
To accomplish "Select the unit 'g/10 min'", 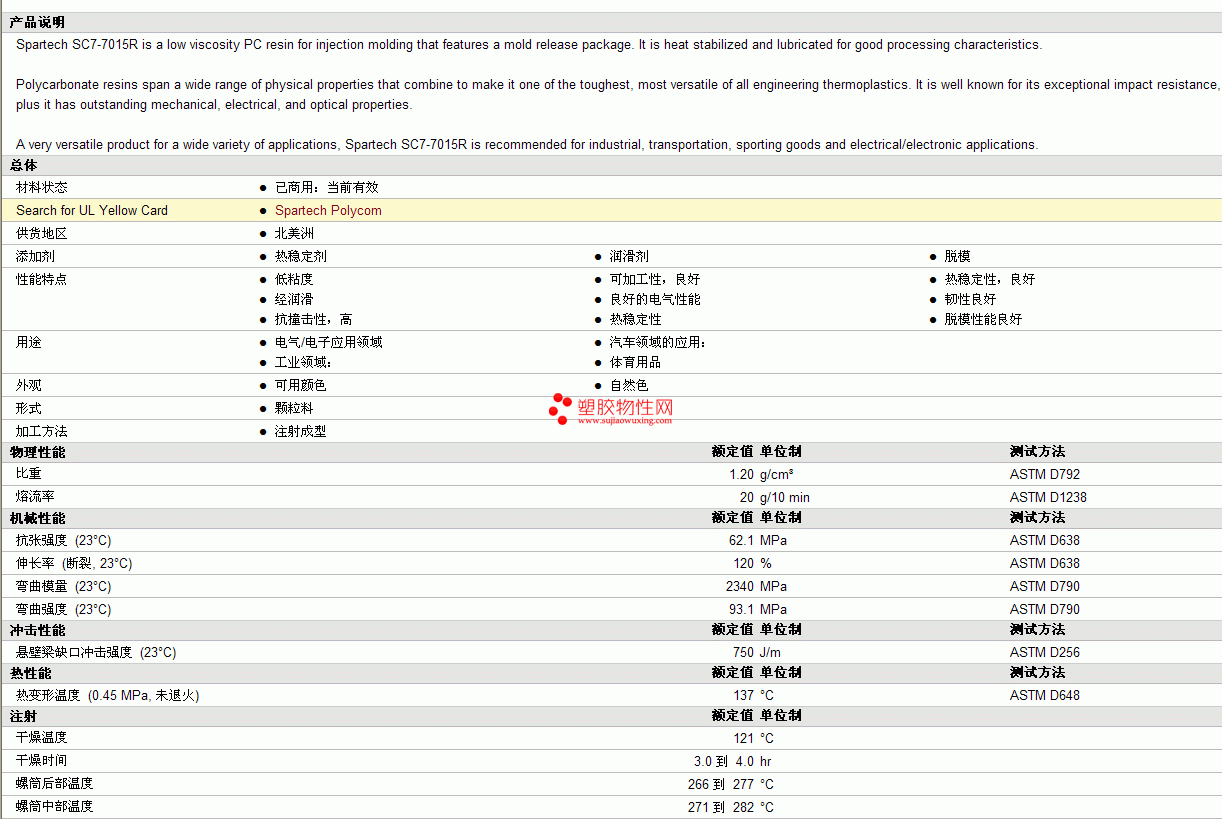I will [785, 497].
